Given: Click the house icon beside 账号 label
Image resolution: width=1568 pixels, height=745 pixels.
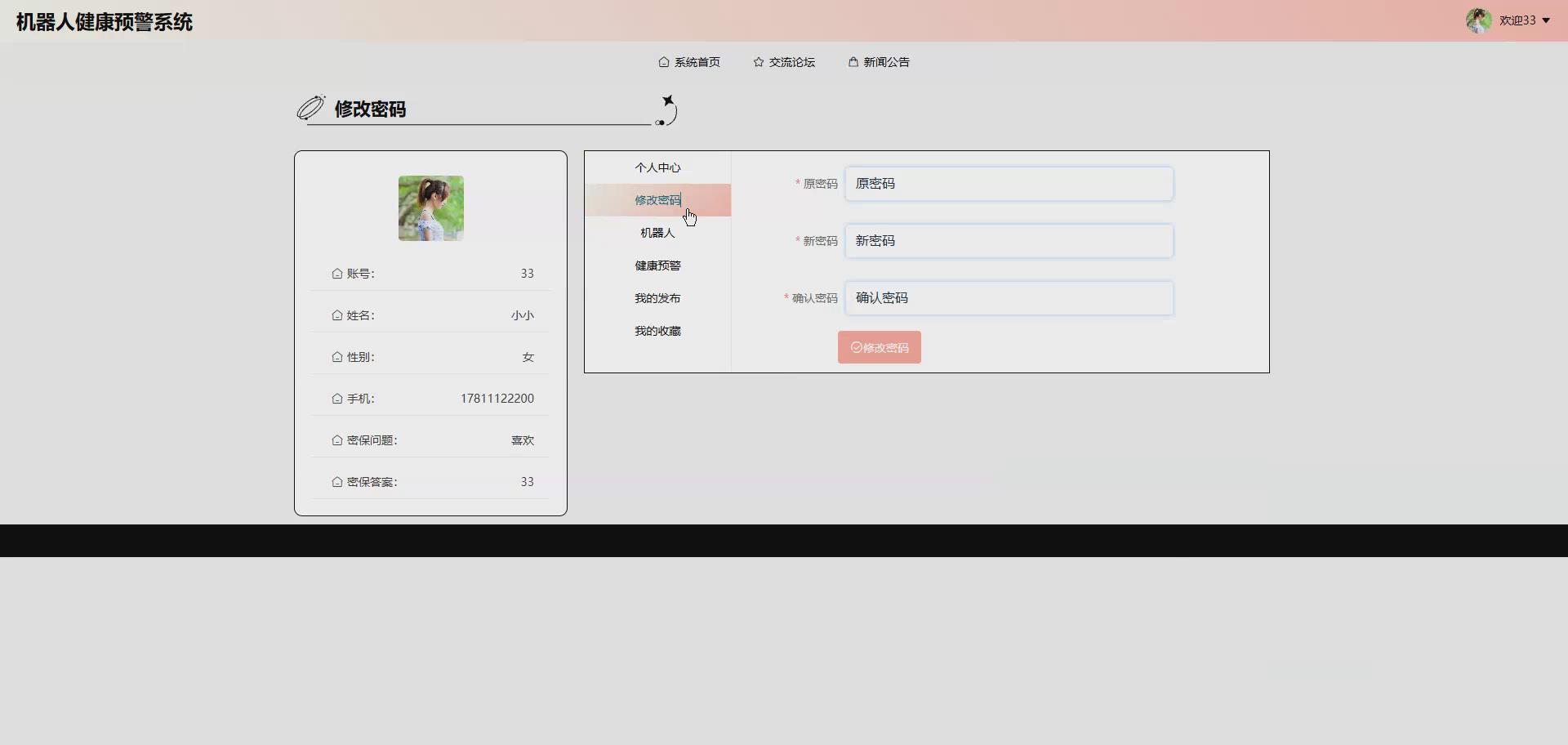Looking at the screenshot, I should 337,274.
